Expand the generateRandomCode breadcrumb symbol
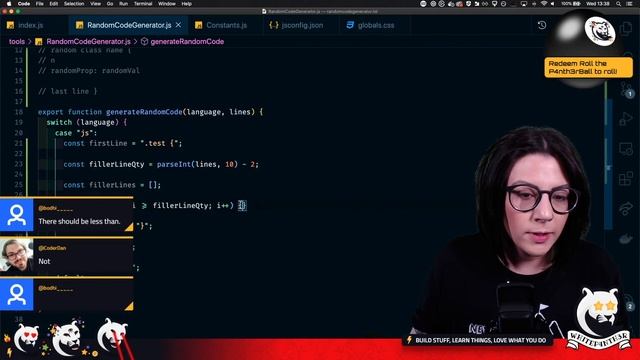 tap(187, 42)
